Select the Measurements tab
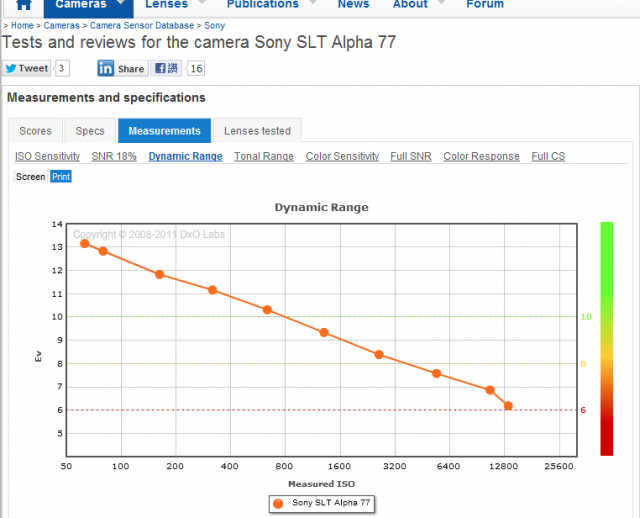 (x=164, y=131)
